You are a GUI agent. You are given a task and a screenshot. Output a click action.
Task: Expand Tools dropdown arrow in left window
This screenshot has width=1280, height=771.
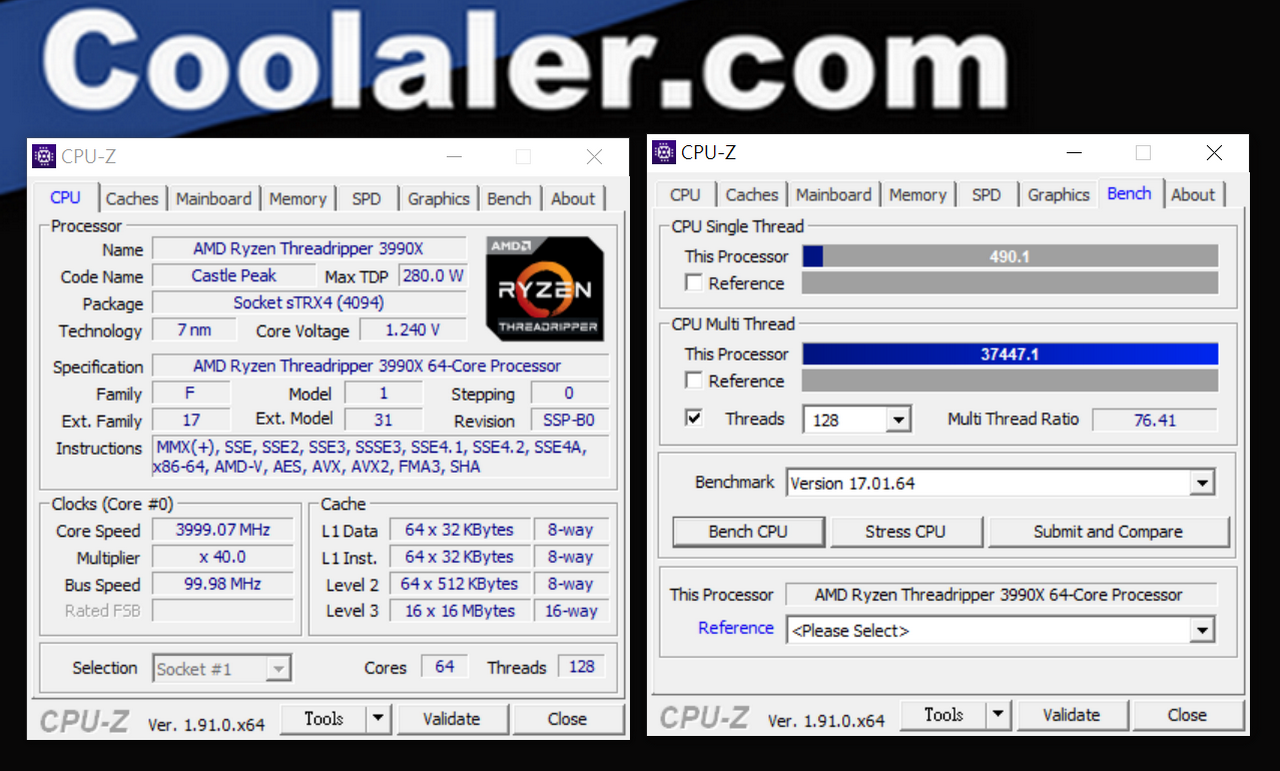378,719
